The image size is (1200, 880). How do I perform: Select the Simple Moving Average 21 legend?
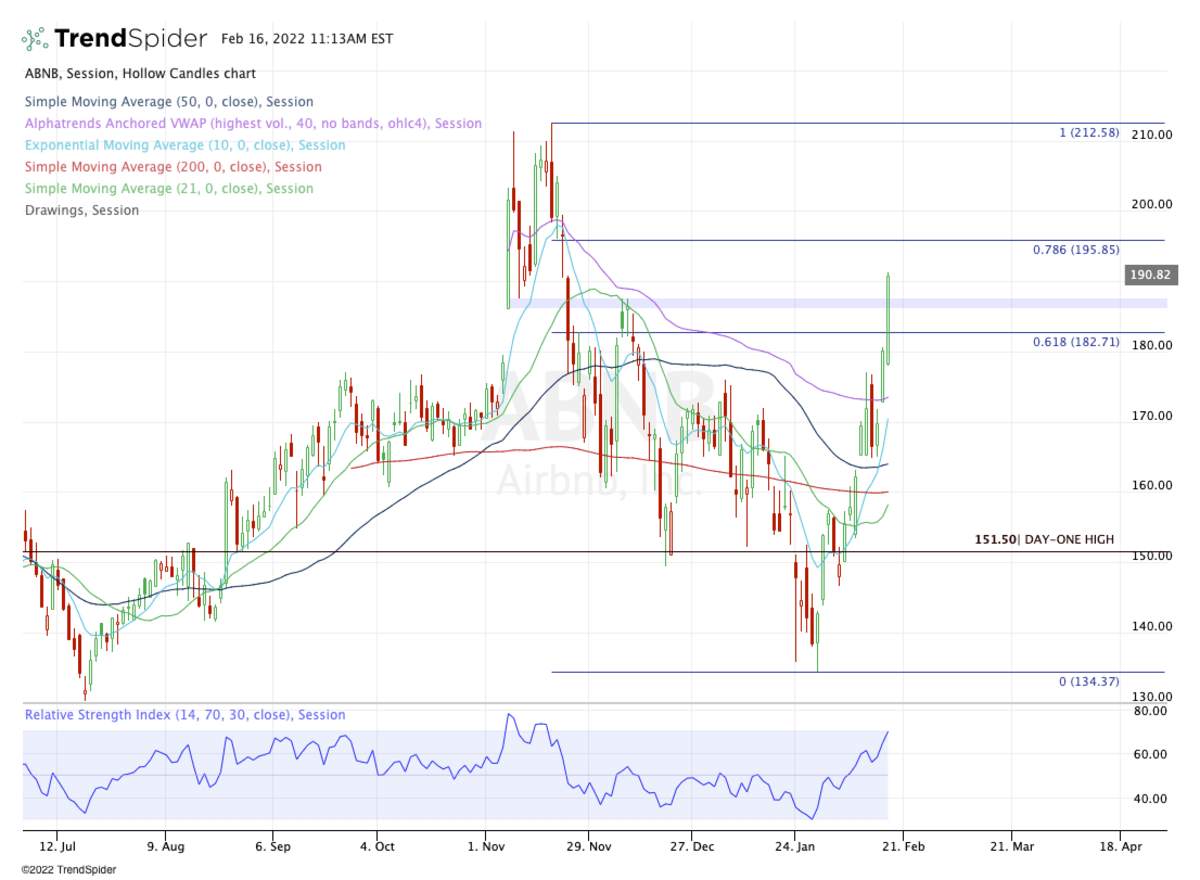coord(169,189)
